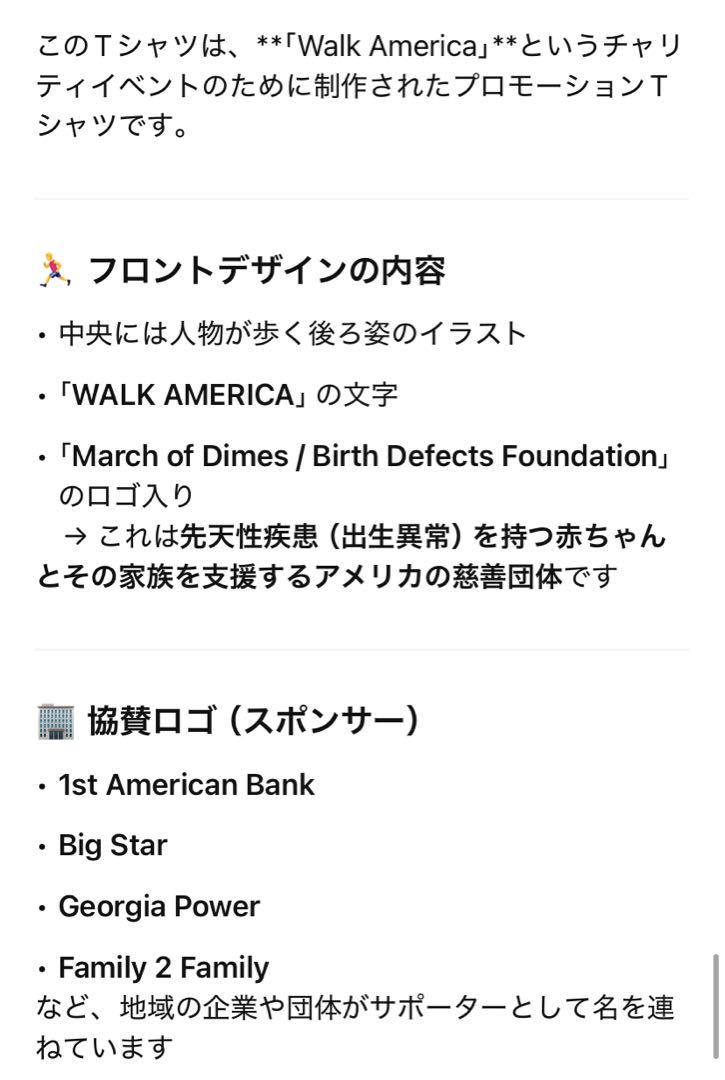Click the Georgia Power list item

(159, 906)
